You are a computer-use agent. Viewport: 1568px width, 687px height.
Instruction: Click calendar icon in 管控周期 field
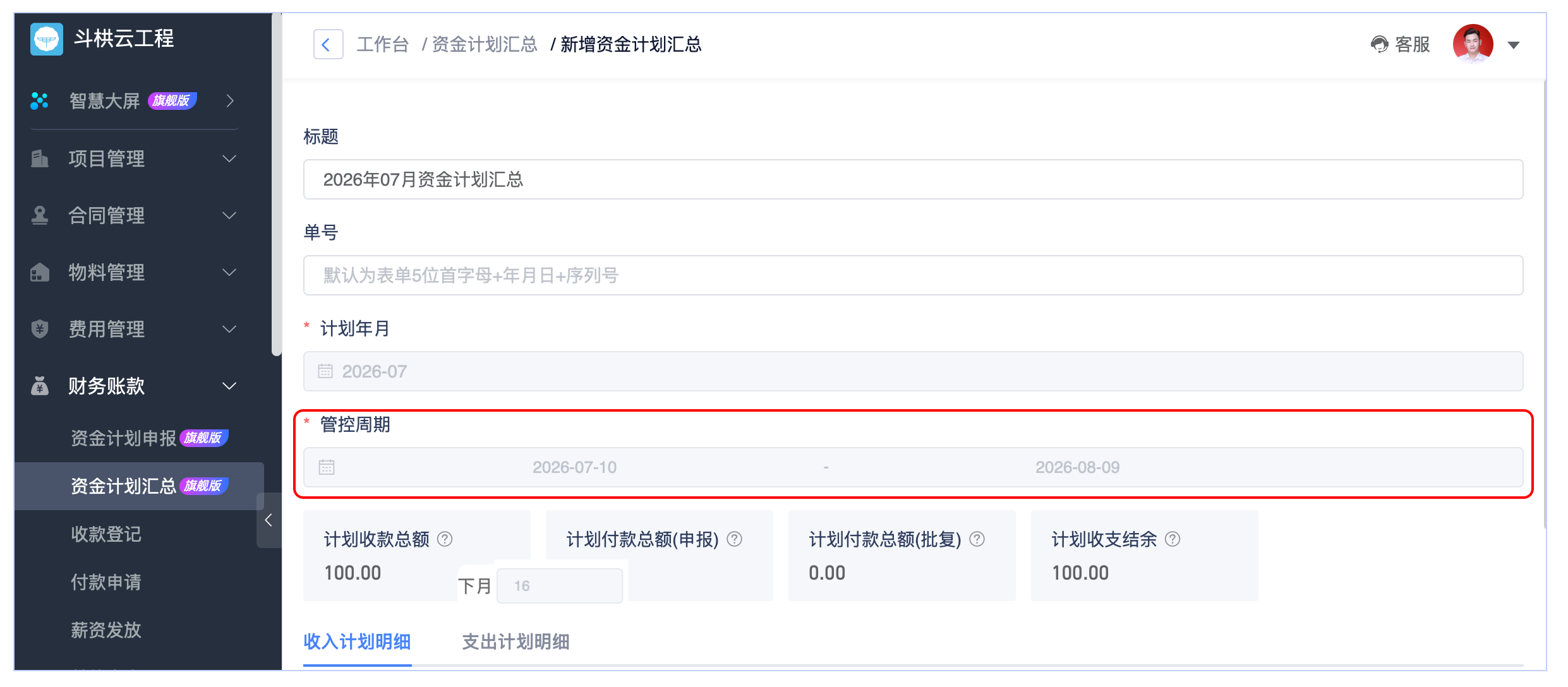[327, 467]
